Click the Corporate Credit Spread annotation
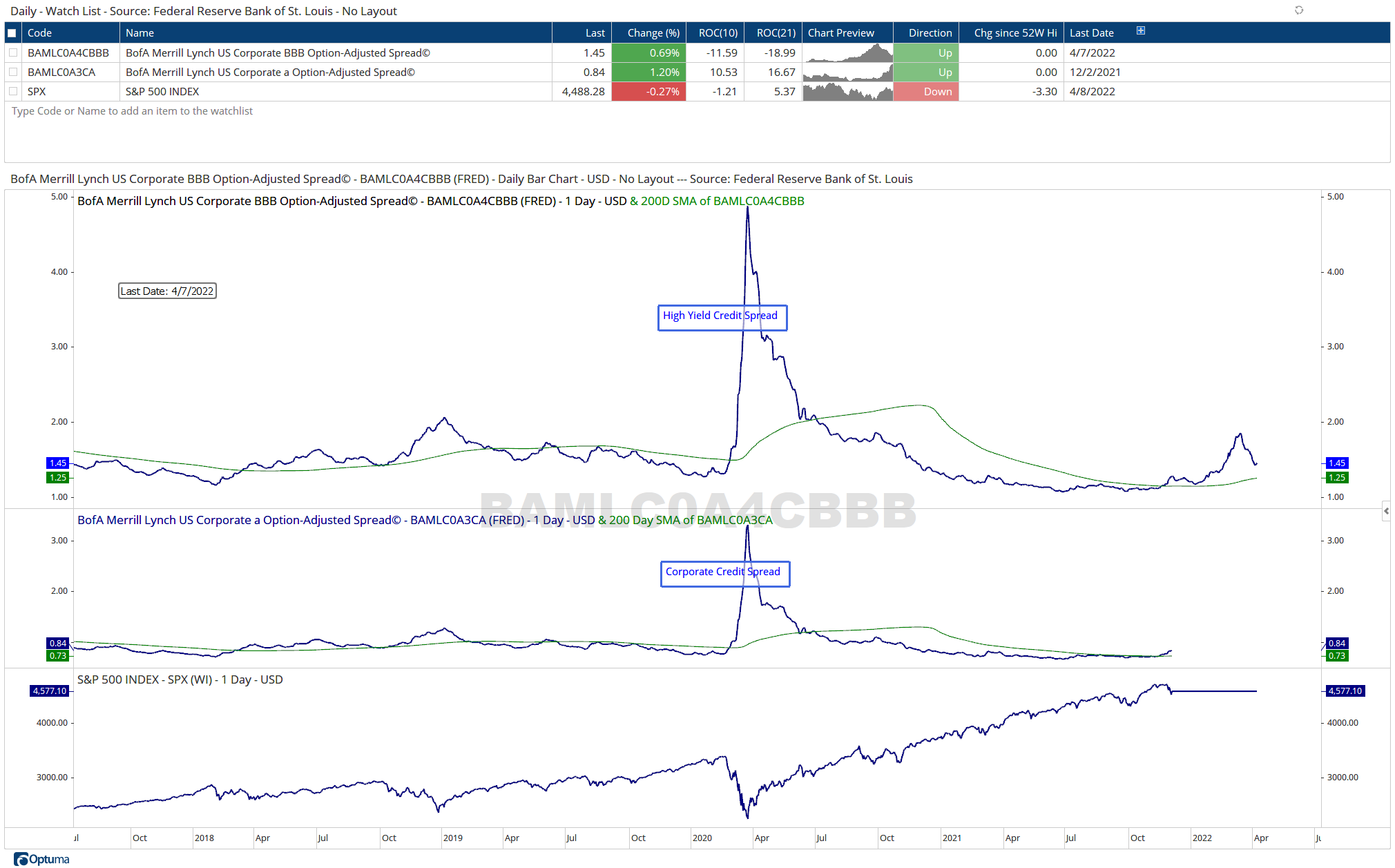This screenshot has height=868, width=1395. point(724,573)
